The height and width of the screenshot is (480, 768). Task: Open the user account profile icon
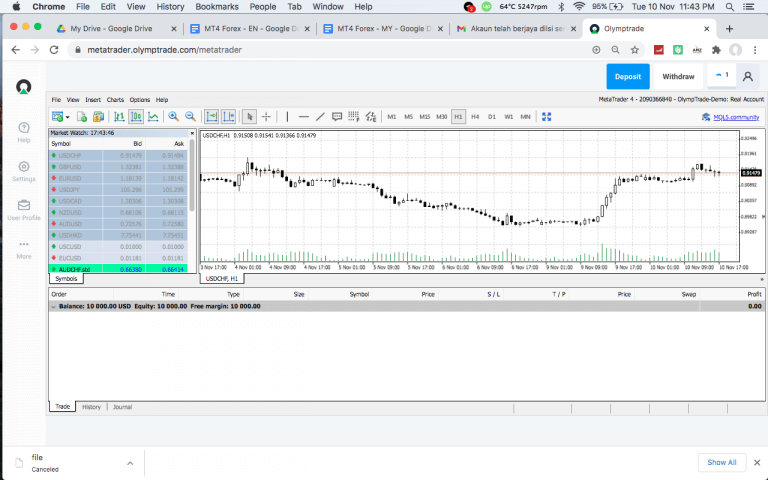[x=748, y=76]
